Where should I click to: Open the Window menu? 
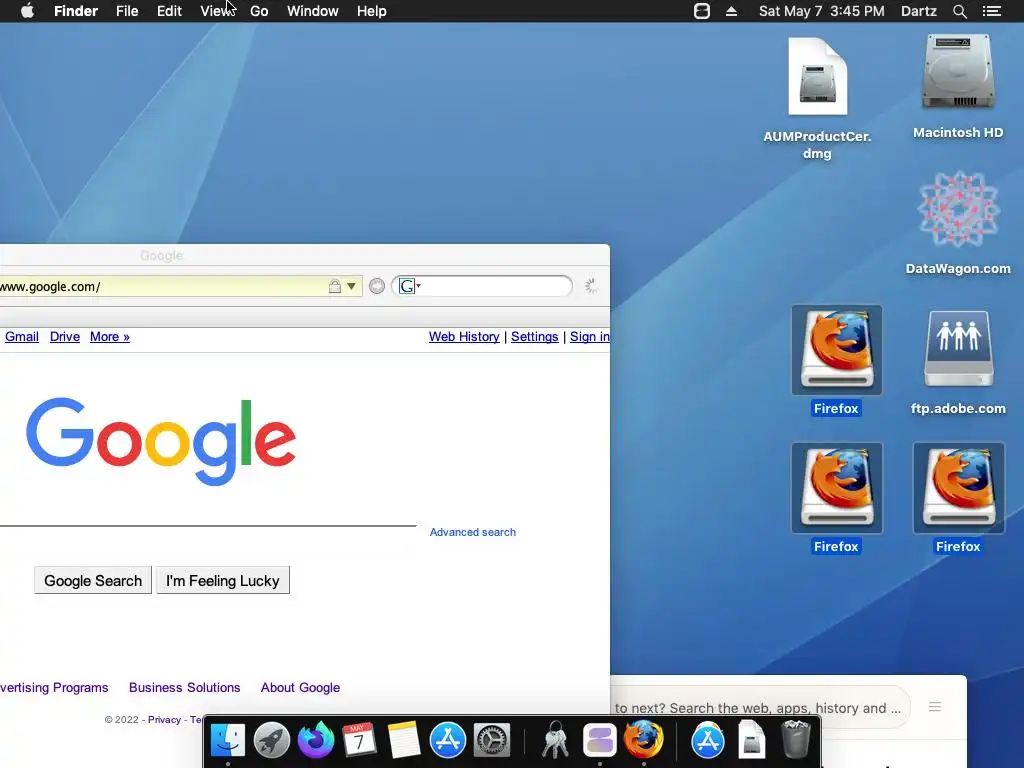[313, 11]
